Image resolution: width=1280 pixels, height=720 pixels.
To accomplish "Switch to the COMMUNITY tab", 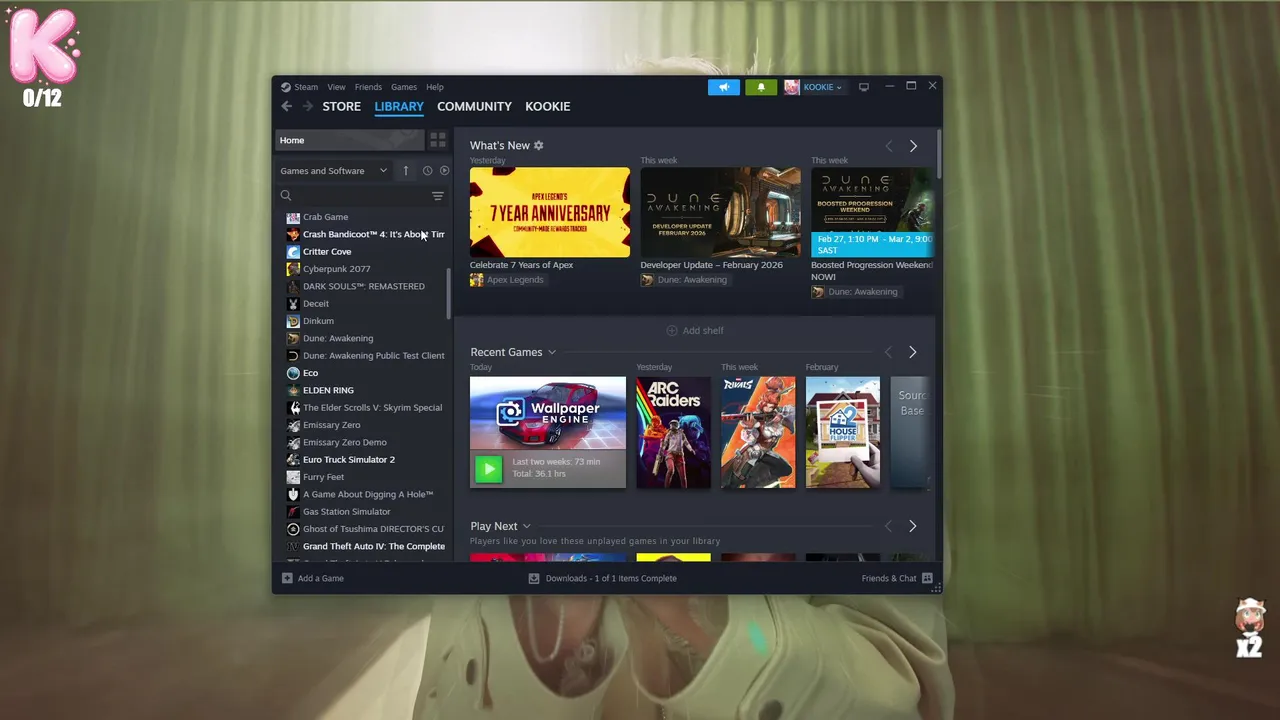I will click(474, 106).
